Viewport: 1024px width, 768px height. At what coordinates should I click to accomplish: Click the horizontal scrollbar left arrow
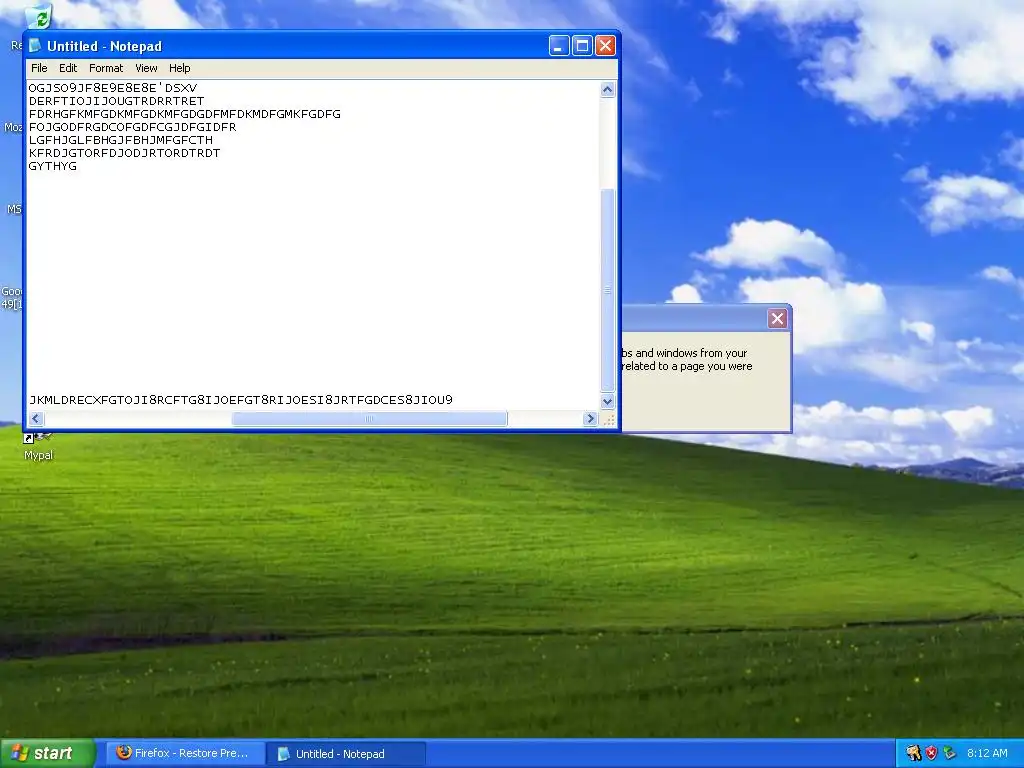(x=37, y=419)
